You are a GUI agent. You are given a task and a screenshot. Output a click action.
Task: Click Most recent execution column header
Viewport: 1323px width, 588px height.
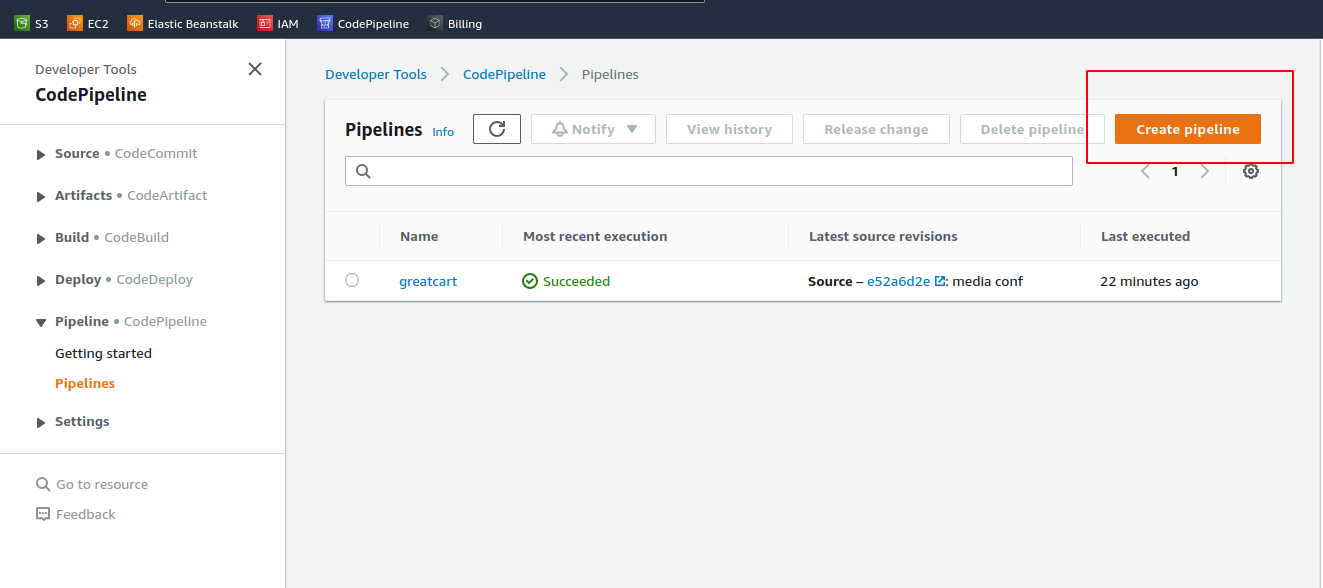tap(595, 236)
